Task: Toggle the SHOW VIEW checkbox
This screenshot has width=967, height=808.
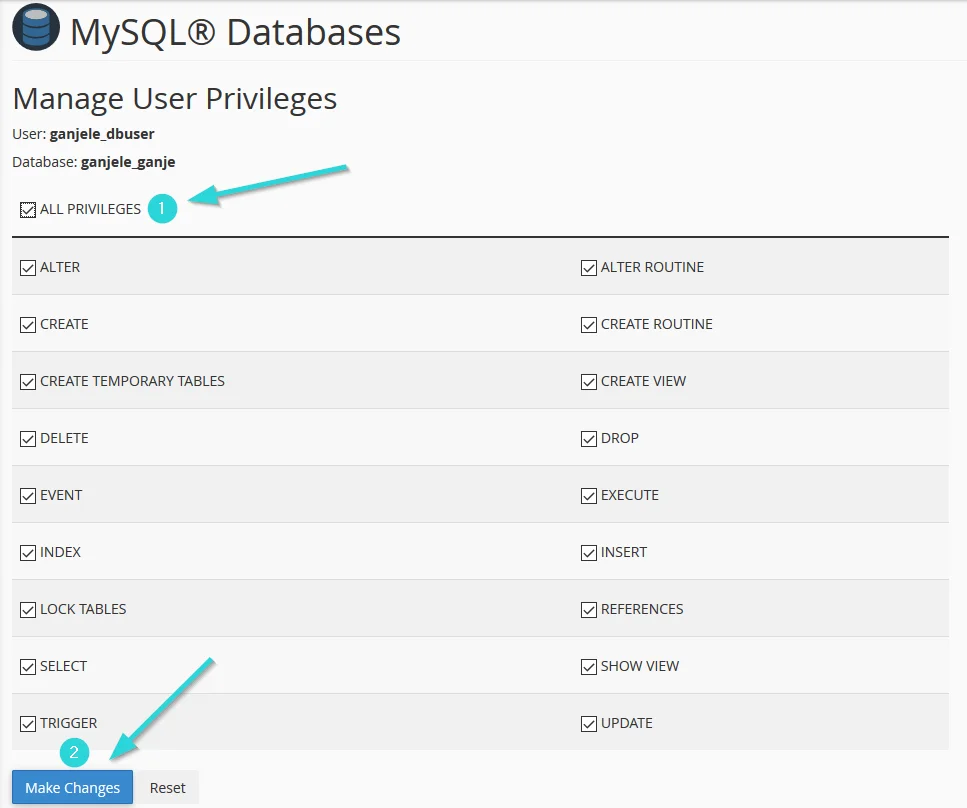Action: 589,667
